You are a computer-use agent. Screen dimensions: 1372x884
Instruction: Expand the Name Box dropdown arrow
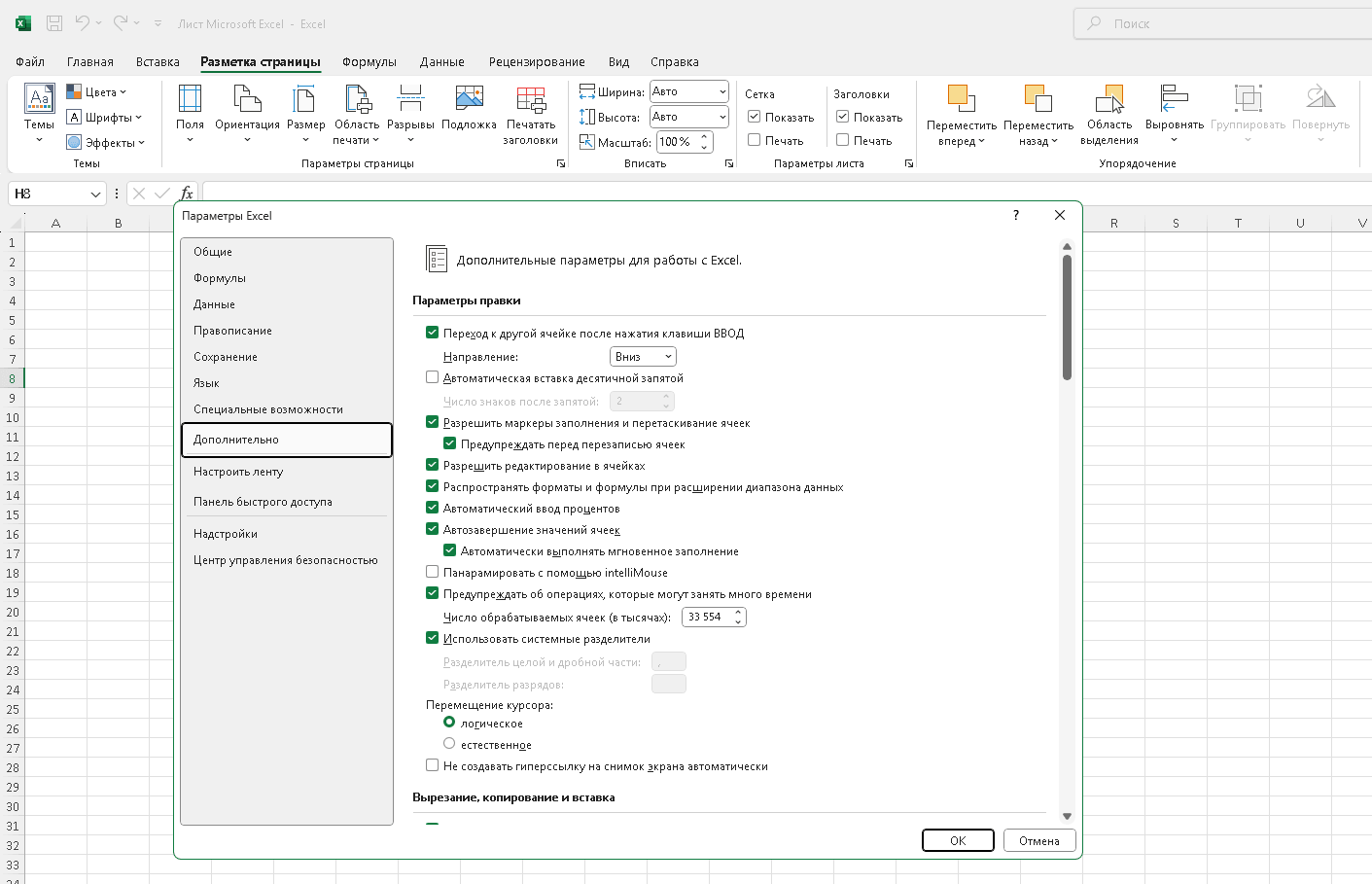tap(95, 194)
